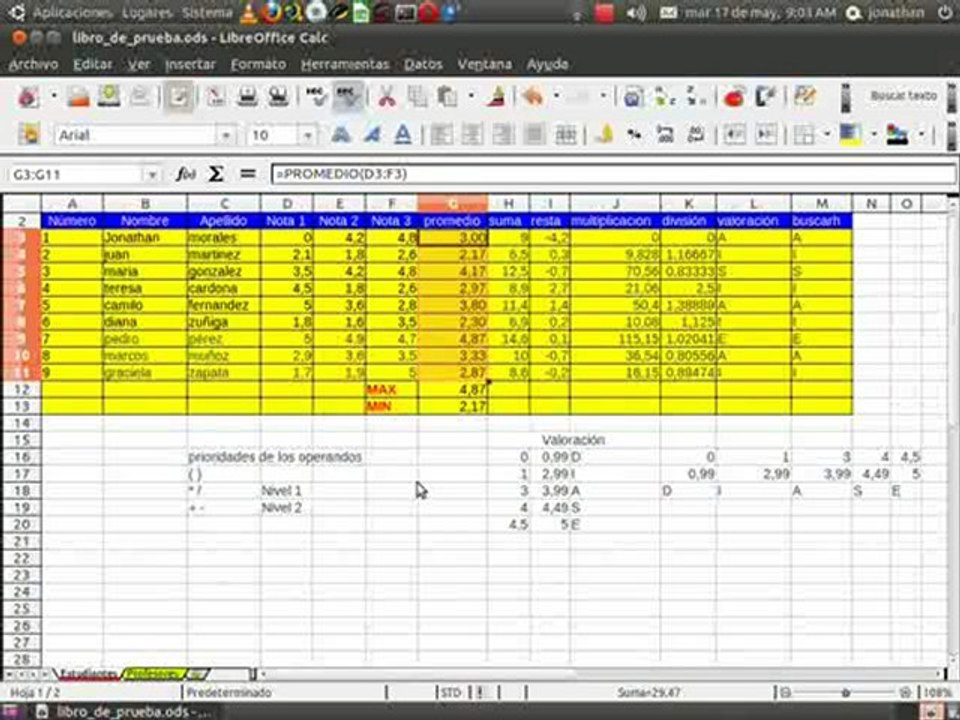This screenshot has height=720, width=960.
Task: Click the Sort descending icon
Action: (x=696, y=96)
